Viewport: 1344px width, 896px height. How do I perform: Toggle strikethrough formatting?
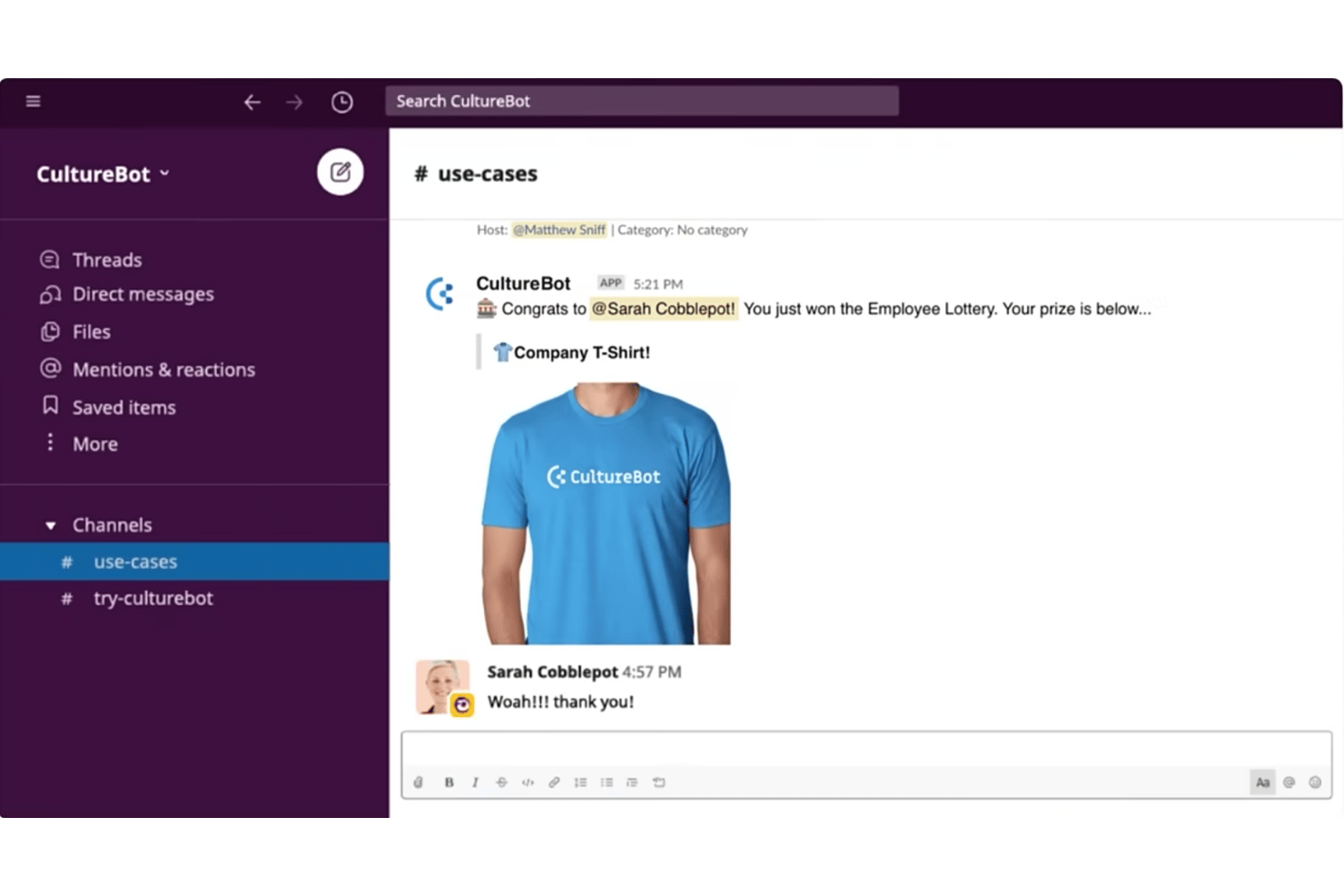501,783
